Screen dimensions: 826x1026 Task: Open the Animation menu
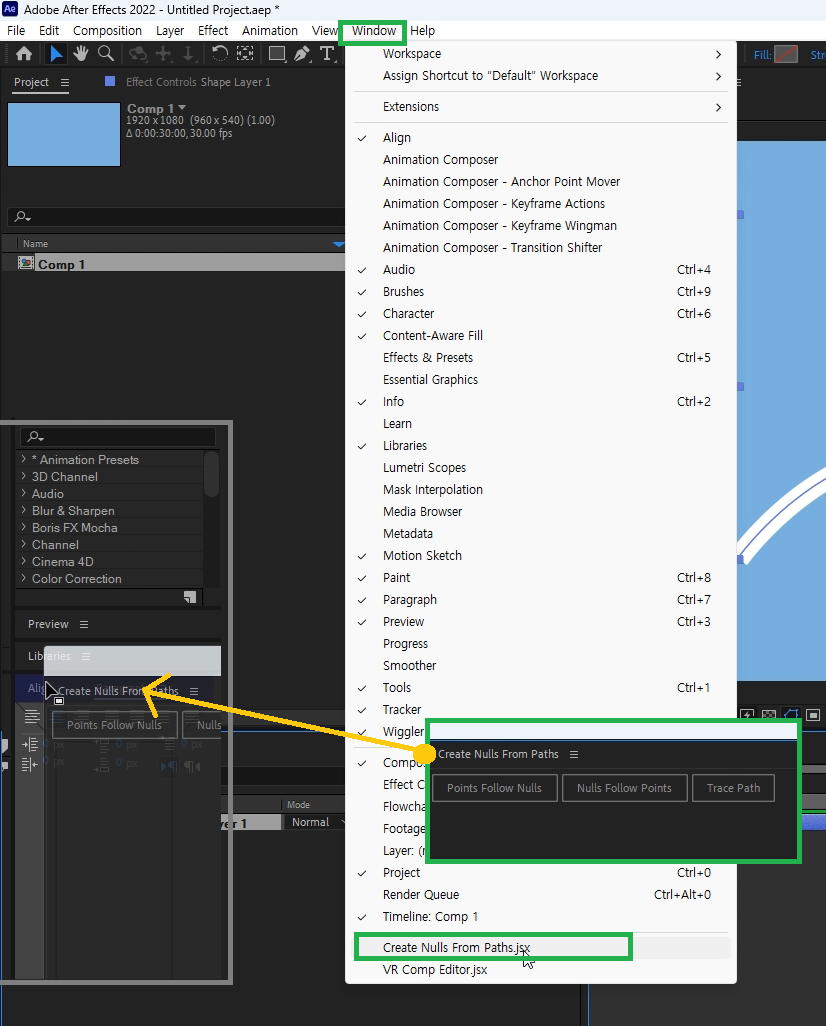click(x=270, y=31)
